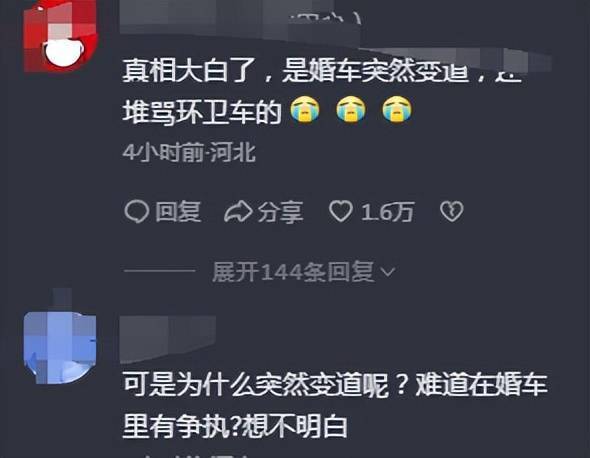Click the 分享 share button text
This screenshot has width=590, height=458.
[x=280, y=212]
